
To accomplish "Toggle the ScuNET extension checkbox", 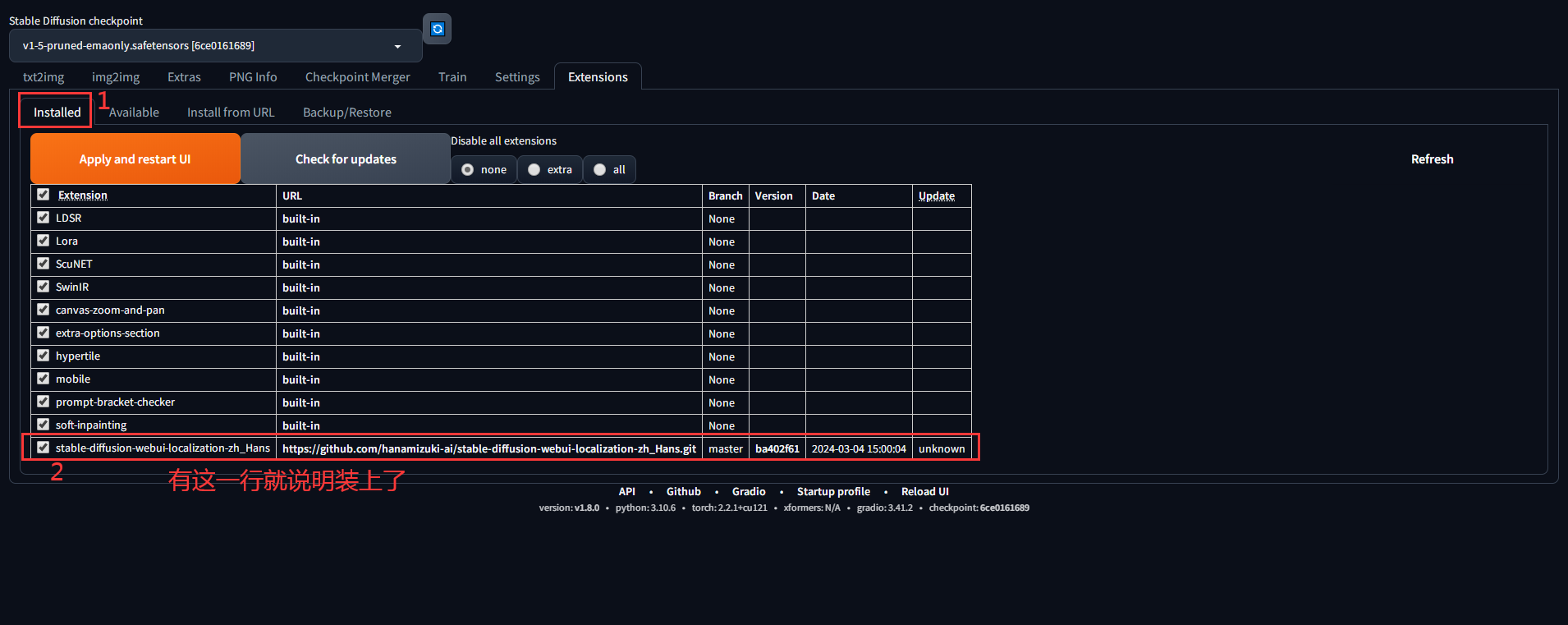I will [44, 264].
